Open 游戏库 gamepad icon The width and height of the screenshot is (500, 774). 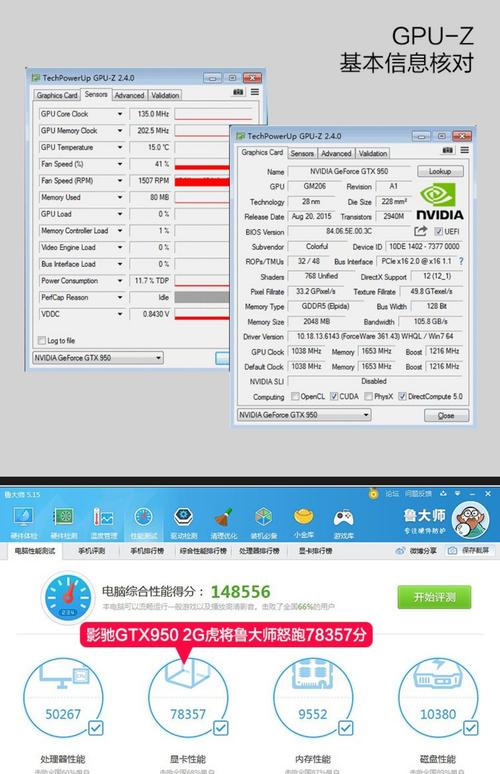coord(344,522)
